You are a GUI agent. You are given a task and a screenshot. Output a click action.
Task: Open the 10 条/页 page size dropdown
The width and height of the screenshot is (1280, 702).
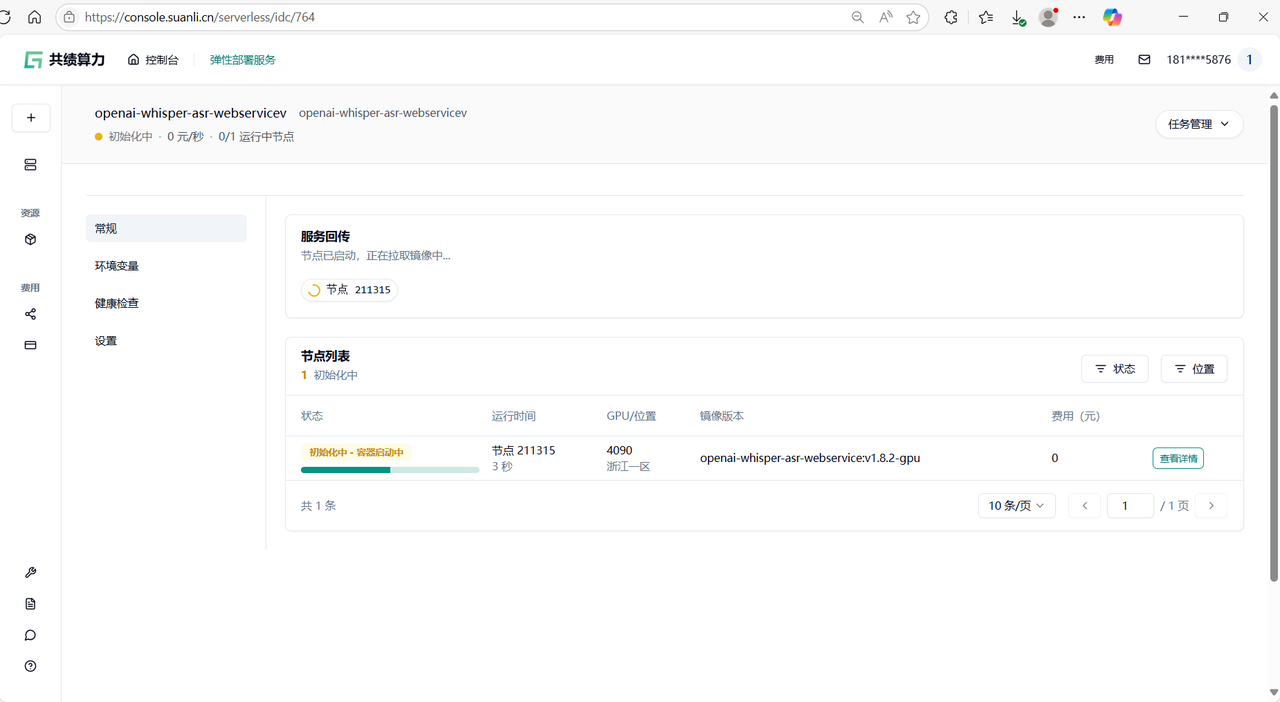pyautogui.click(x=1016, y=506)
